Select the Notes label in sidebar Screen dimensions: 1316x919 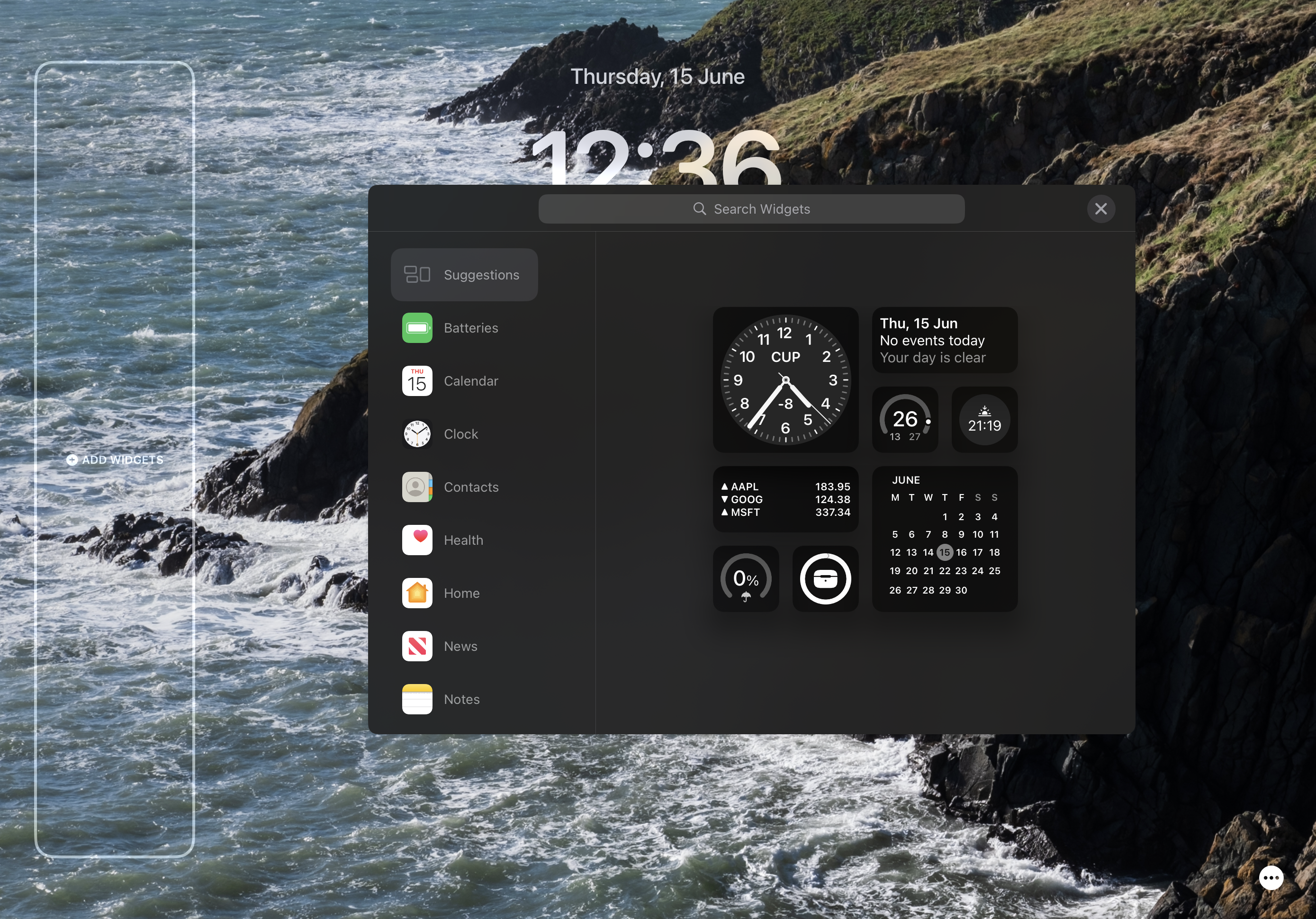(461, 699)
